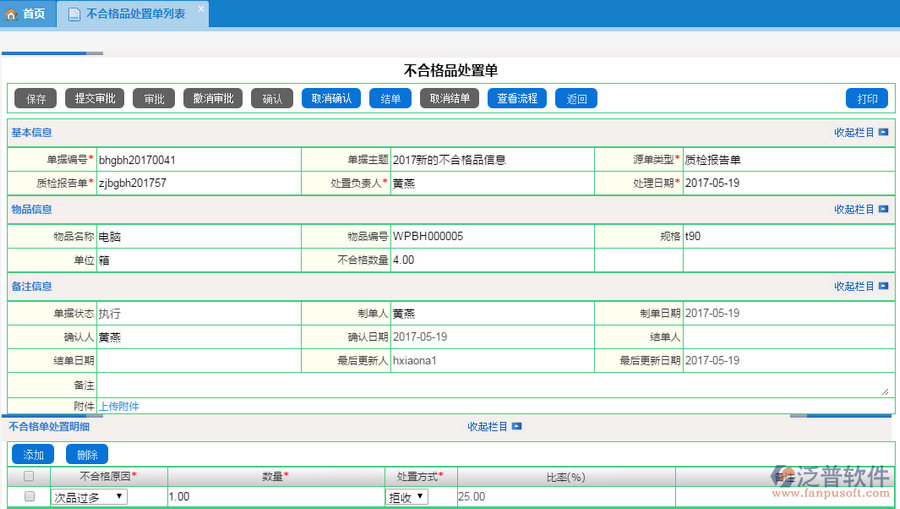Collapse the 备注信息 section via its icon
The image size is (900, 509).
tap(883, 287)
